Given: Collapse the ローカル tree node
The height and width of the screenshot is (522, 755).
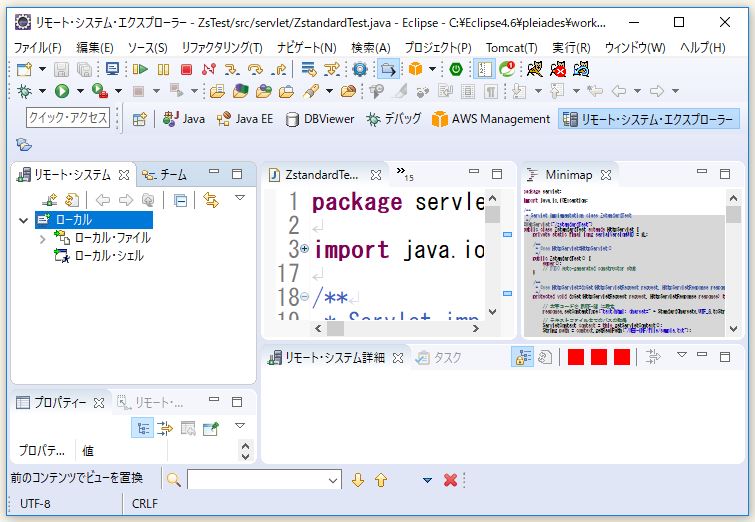Looking at the screenshot, I should (23, 221).
